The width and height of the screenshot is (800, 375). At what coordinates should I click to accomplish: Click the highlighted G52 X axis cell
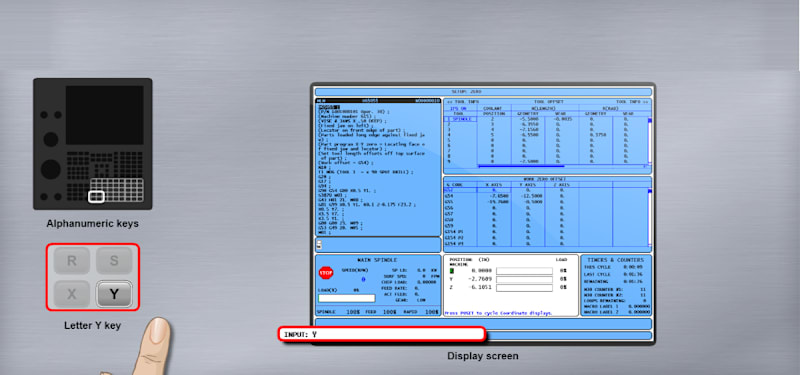[493, 190]
